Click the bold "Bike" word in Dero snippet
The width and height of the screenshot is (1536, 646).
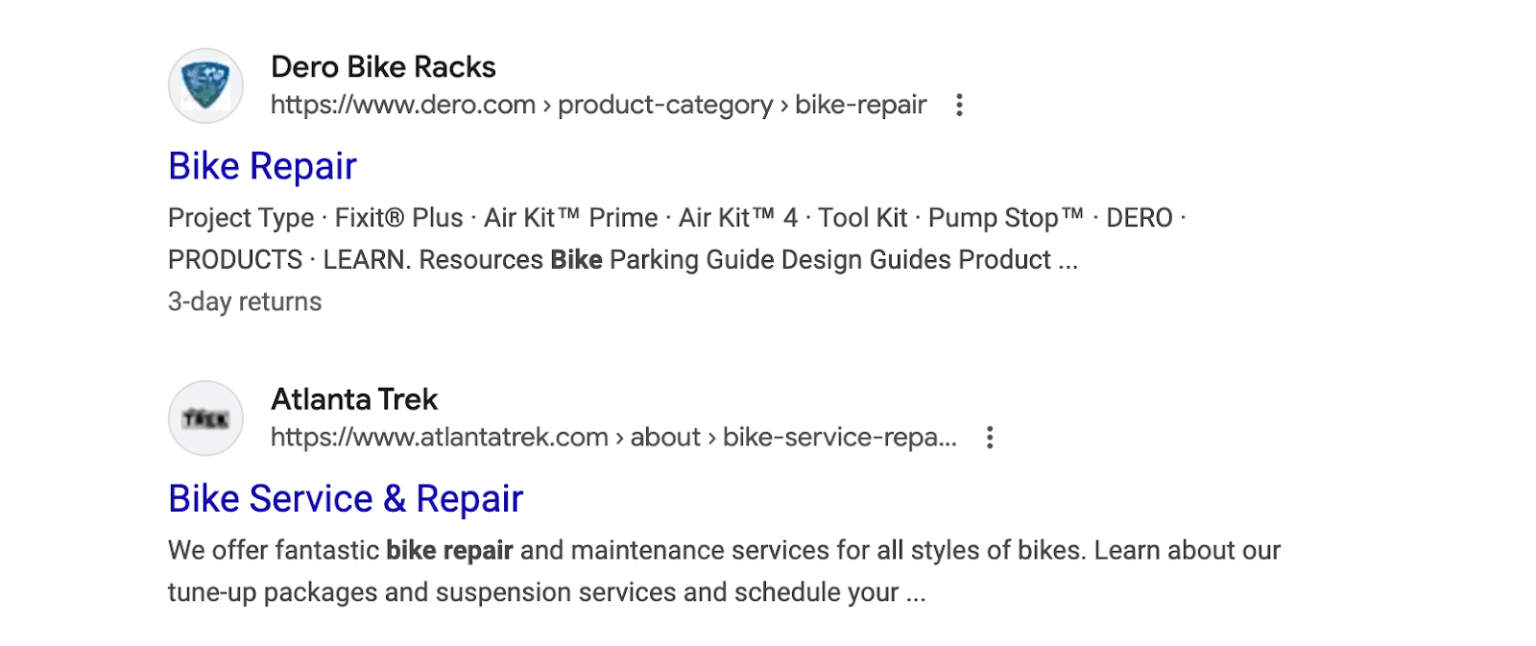coord(576,260)
